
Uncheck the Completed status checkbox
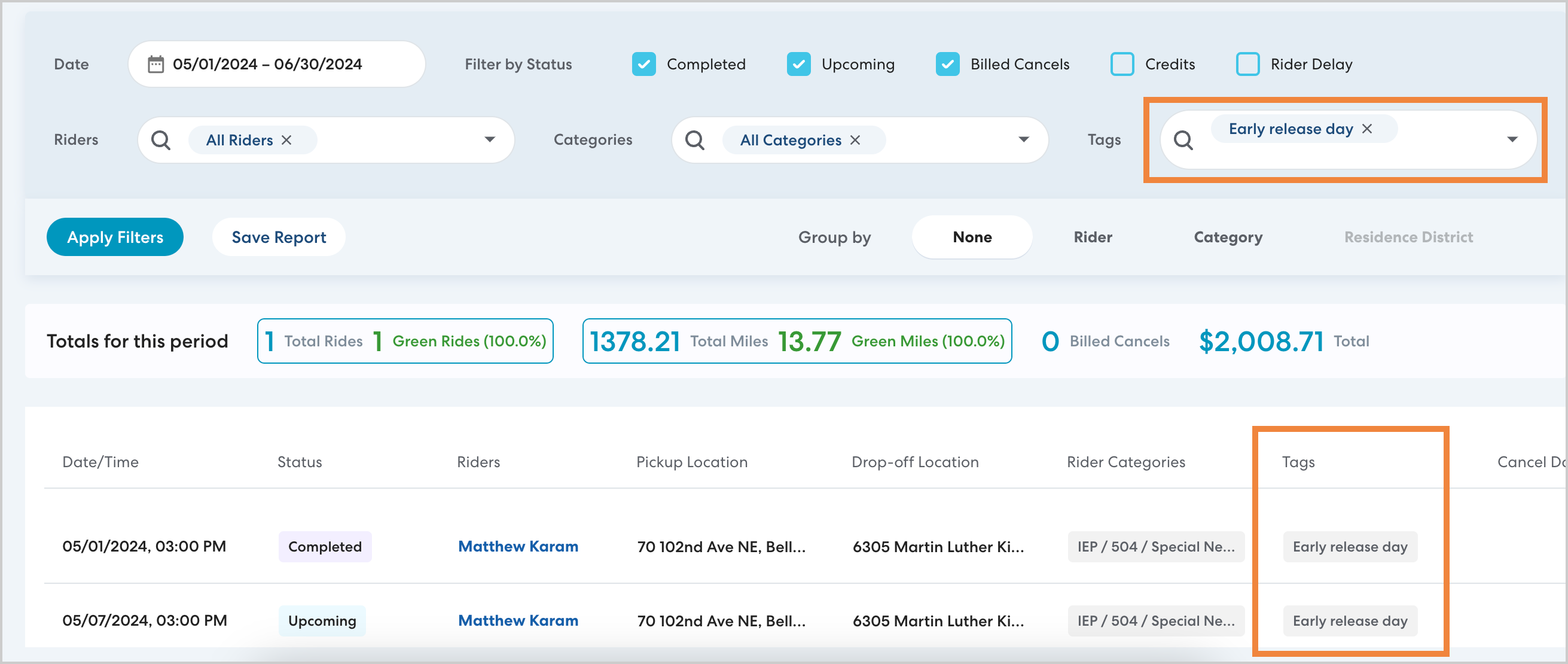coord(643,64)
